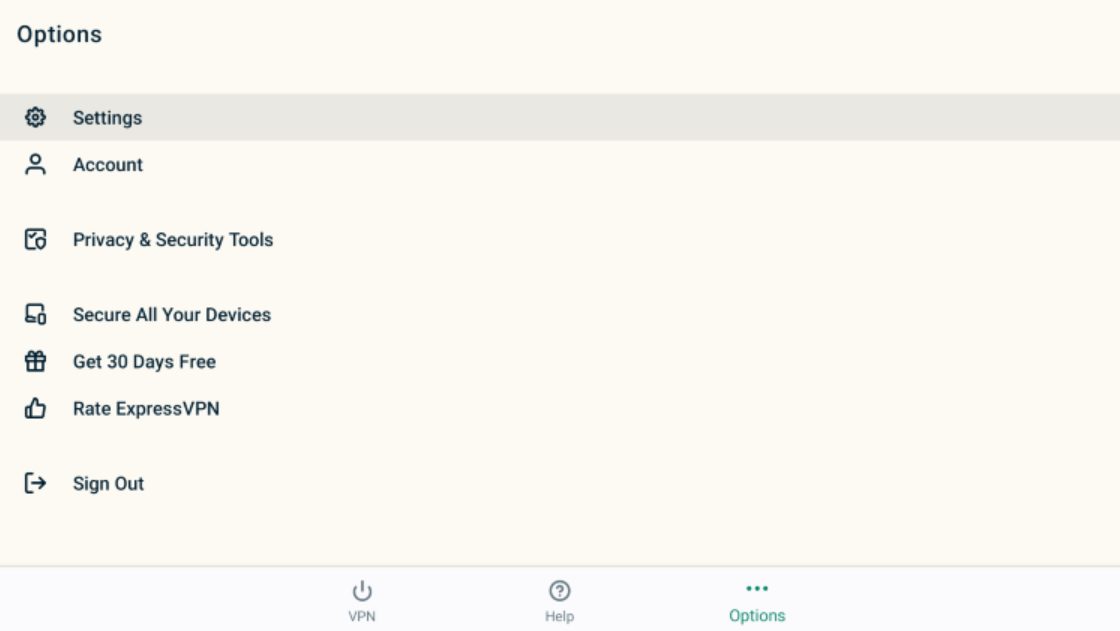1120x631 pixels.
Task: Sign out using the Sign Out text
Action: (109, 484)
